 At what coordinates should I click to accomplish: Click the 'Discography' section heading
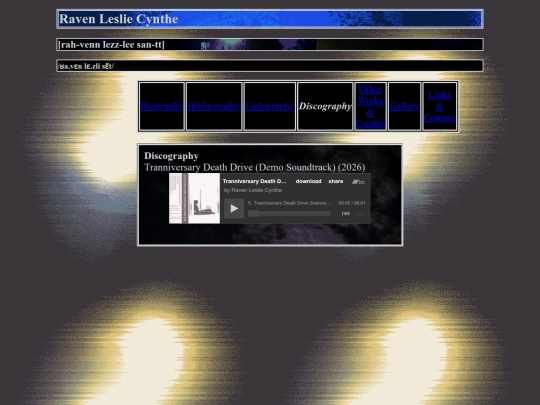(x=171, y=156)
